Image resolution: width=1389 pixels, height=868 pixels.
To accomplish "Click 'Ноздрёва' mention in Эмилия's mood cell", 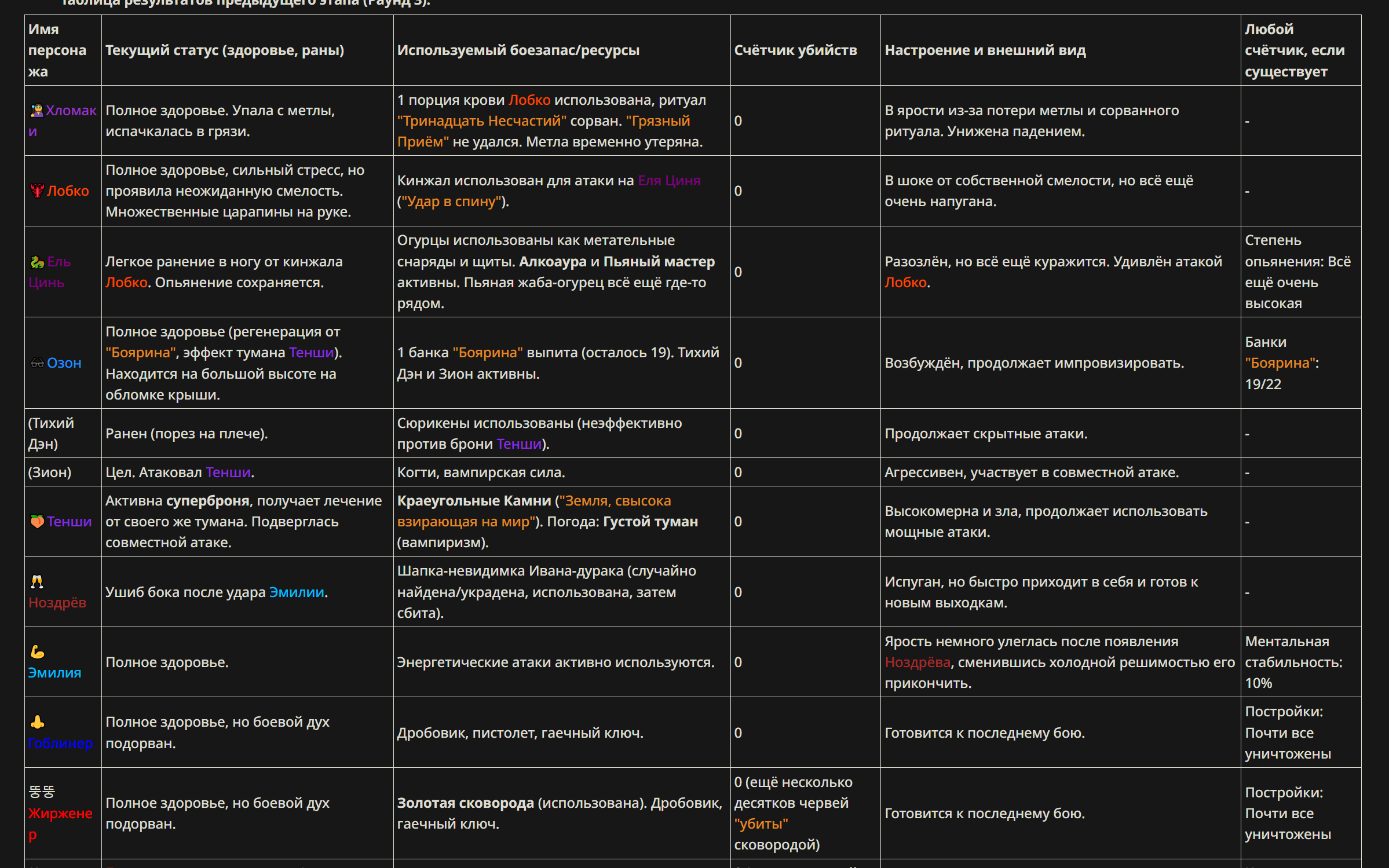I will [918, 662].
